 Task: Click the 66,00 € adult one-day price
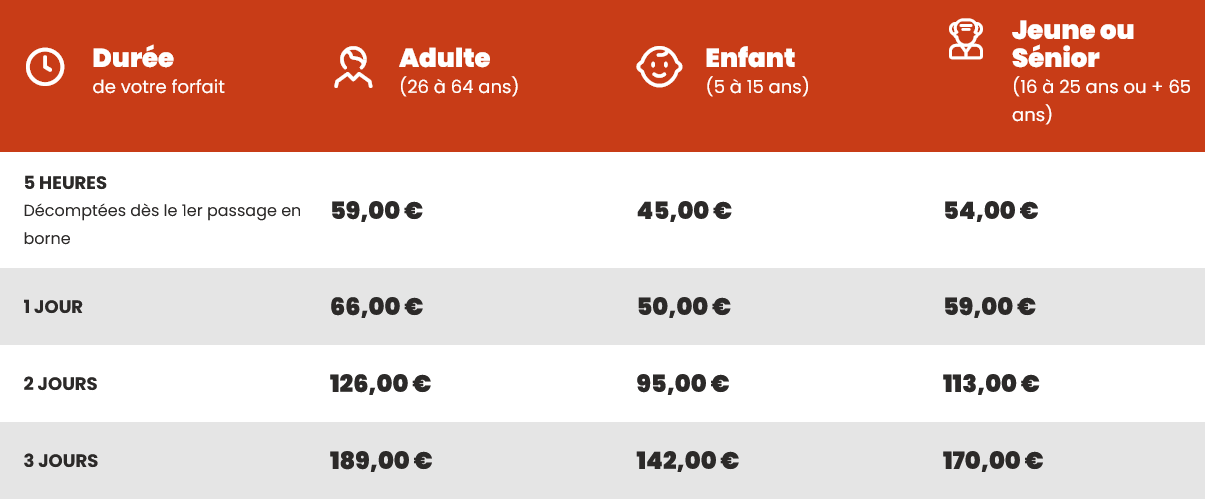coord(377,307)
